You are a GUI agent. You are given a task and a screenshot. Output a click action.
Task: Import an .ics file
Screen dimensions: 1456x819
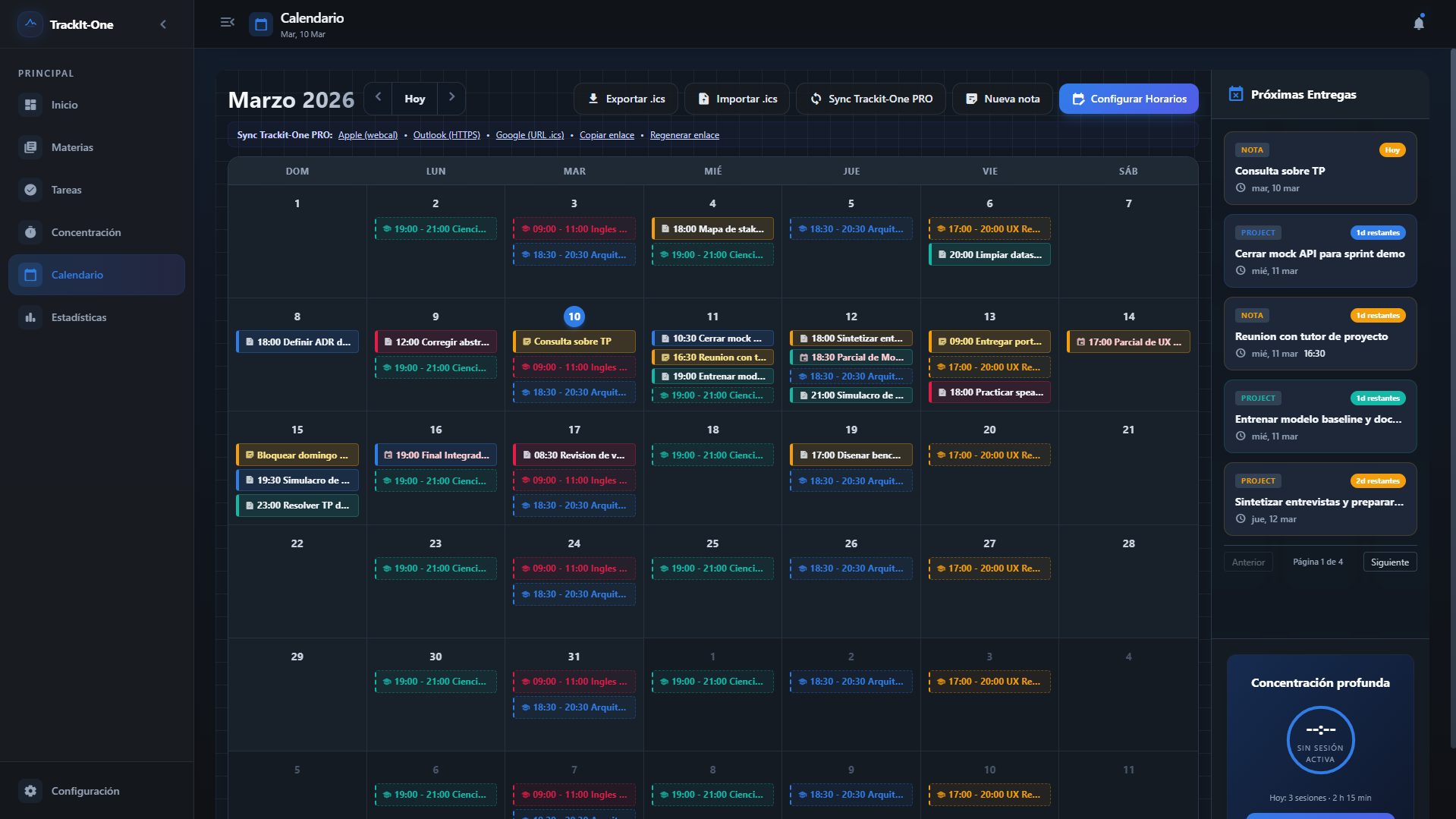(737, 99)
